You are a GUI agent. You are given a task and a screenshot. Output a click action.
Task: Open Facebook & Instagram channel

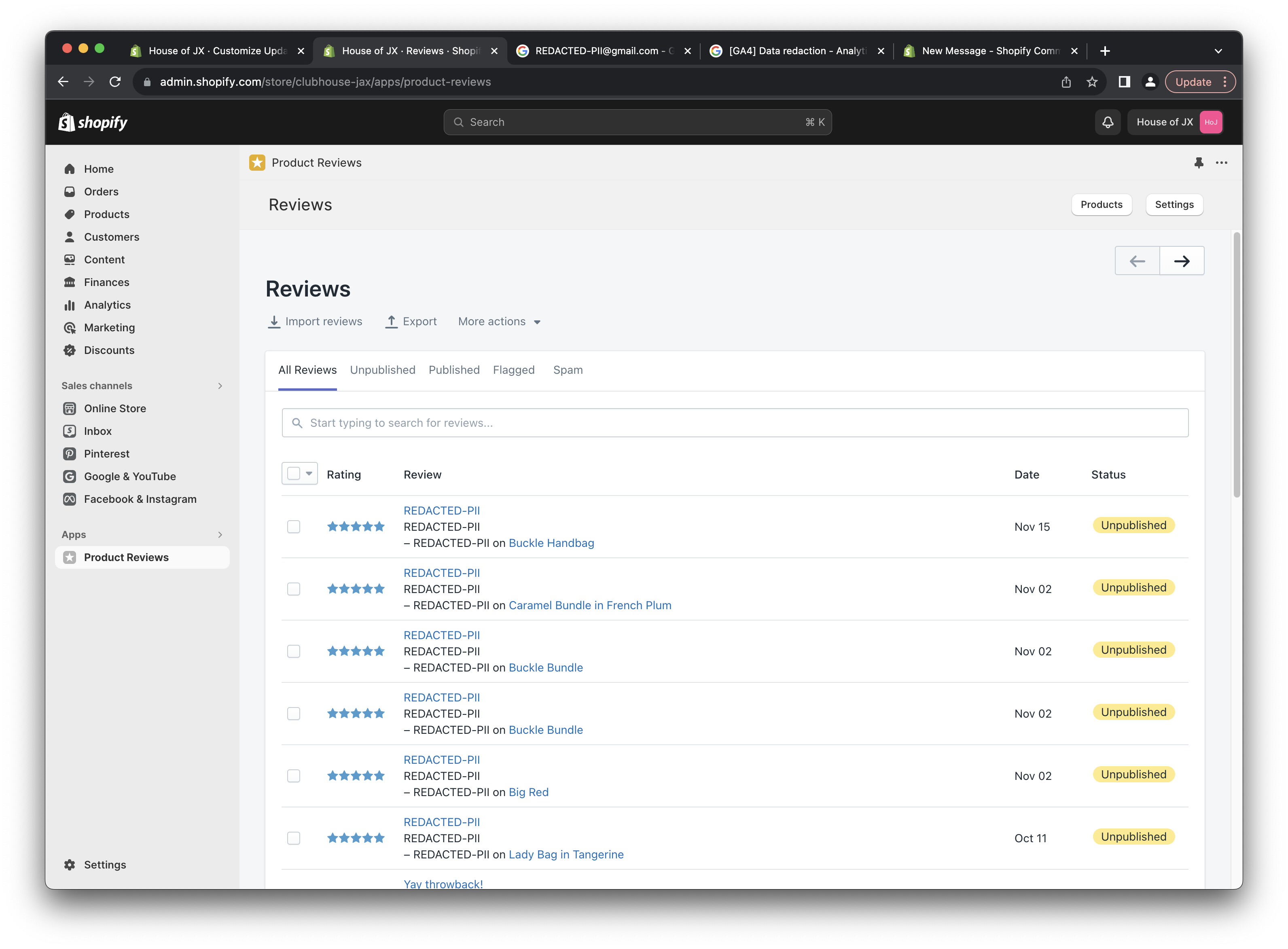click(x=140, y=499)
